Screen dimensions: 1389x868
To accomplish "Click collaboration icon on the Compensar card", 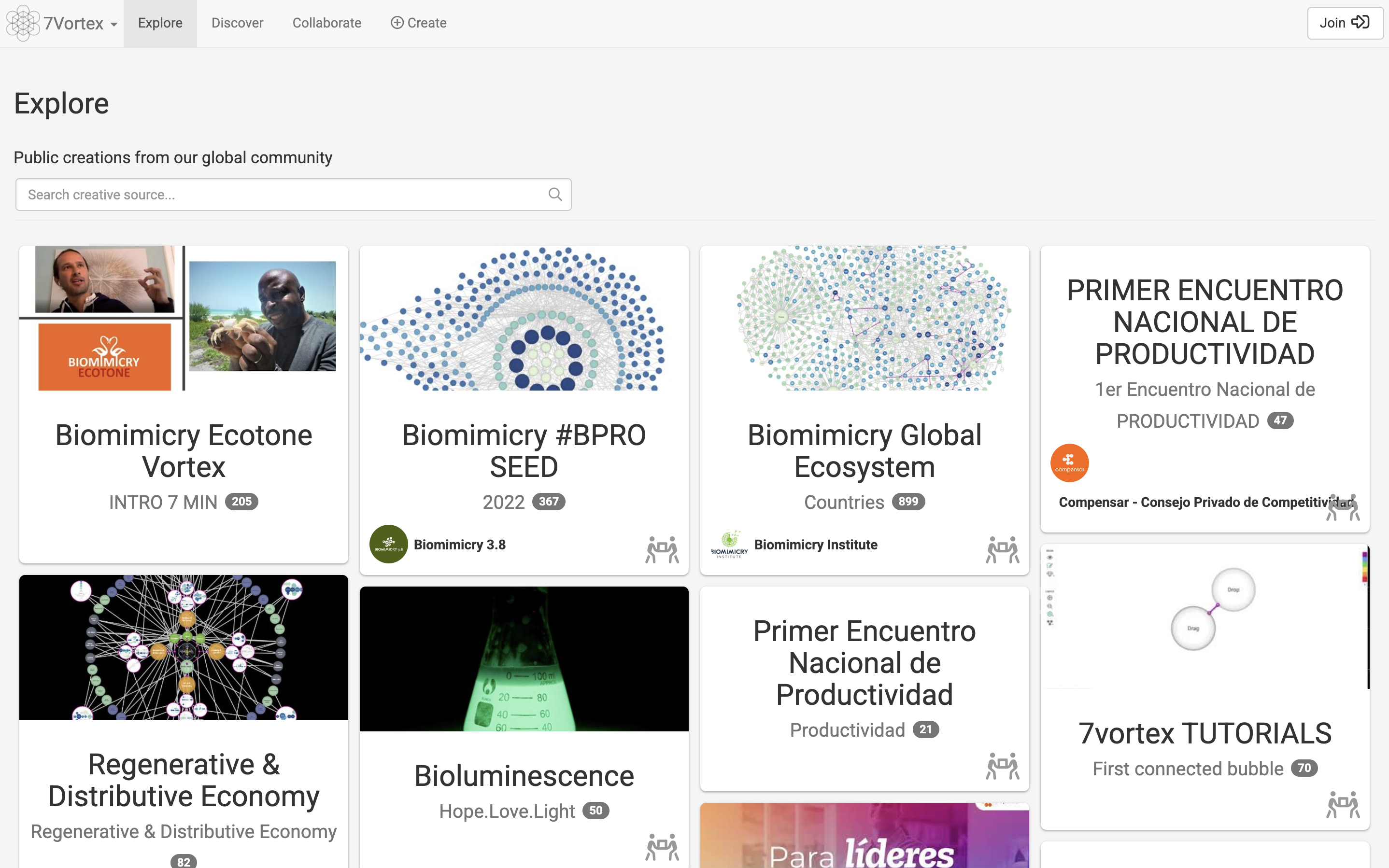I will pyautogui.click(x=1343, y=507).
